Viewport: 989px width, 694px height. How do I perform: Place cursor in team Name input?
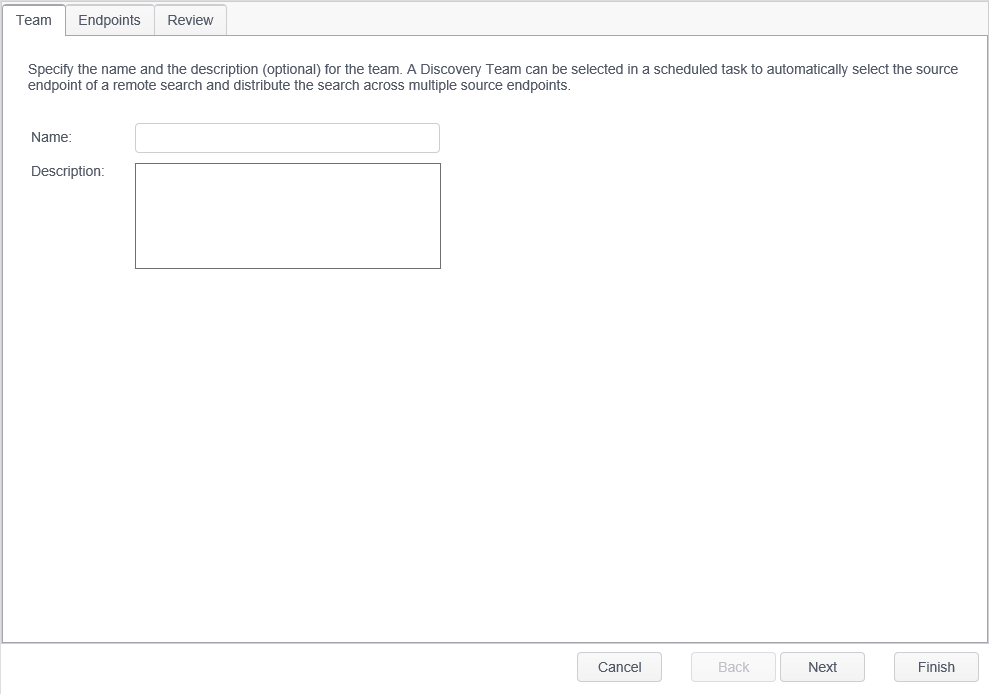[287, 138]
